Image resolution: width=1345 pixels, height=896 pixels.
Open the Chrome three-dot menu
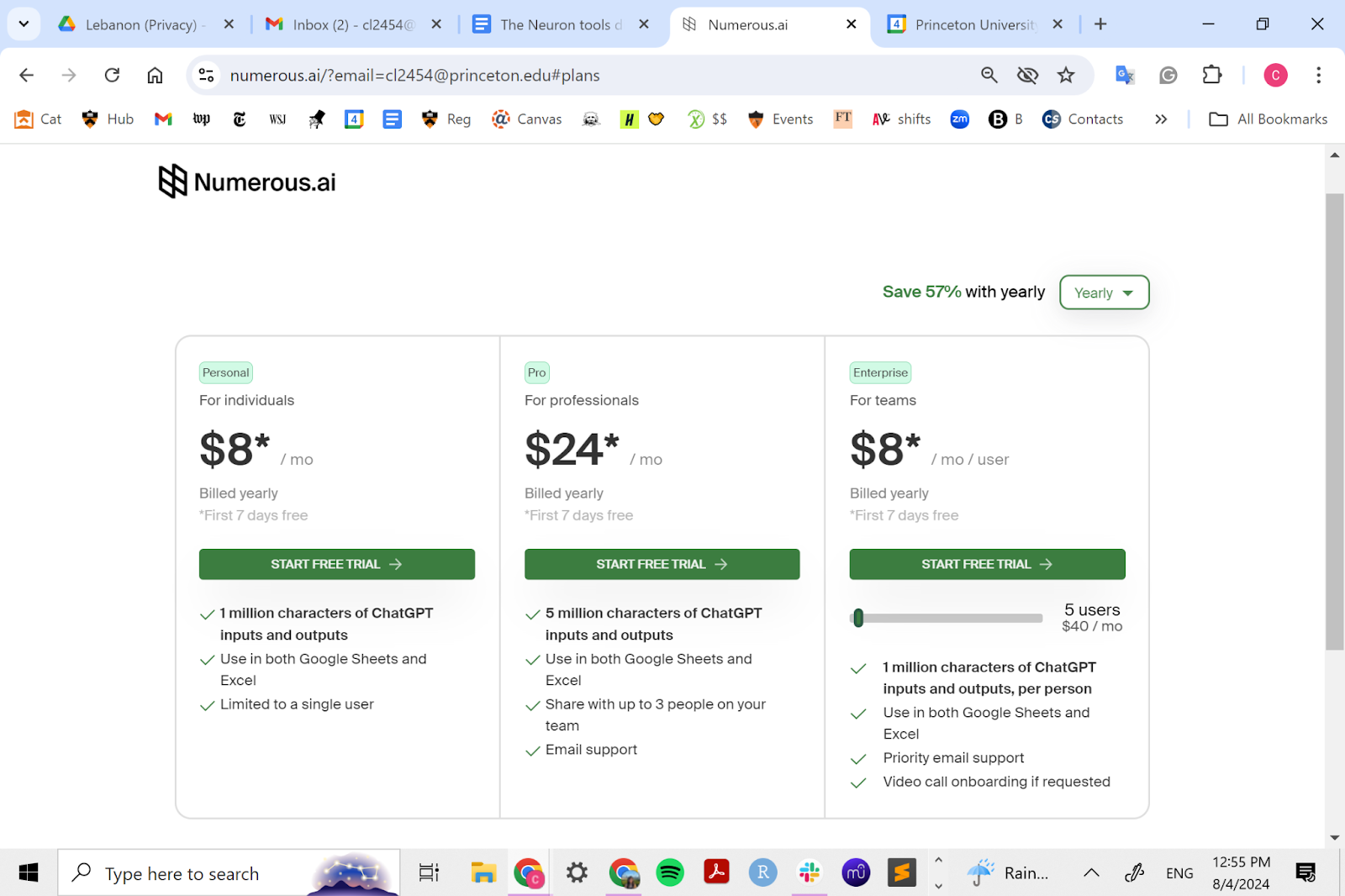point(1318,76)
